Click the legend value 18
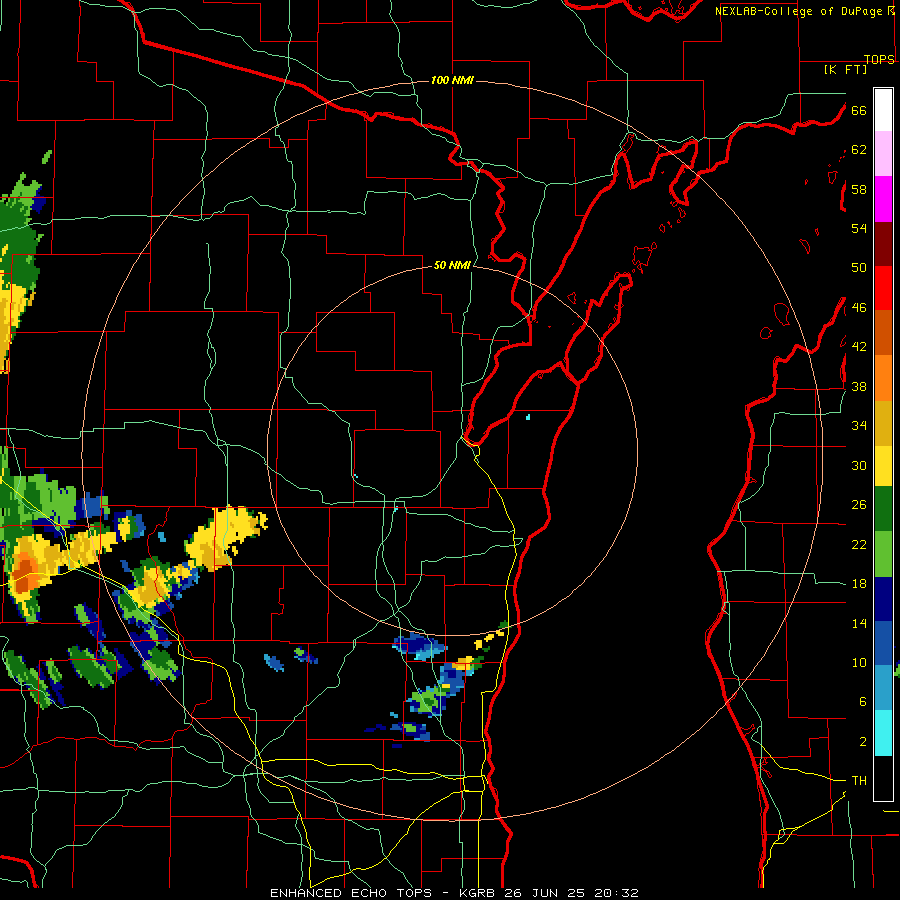The image size is (900, 900). pyautogui.click(x=859, y=584)
